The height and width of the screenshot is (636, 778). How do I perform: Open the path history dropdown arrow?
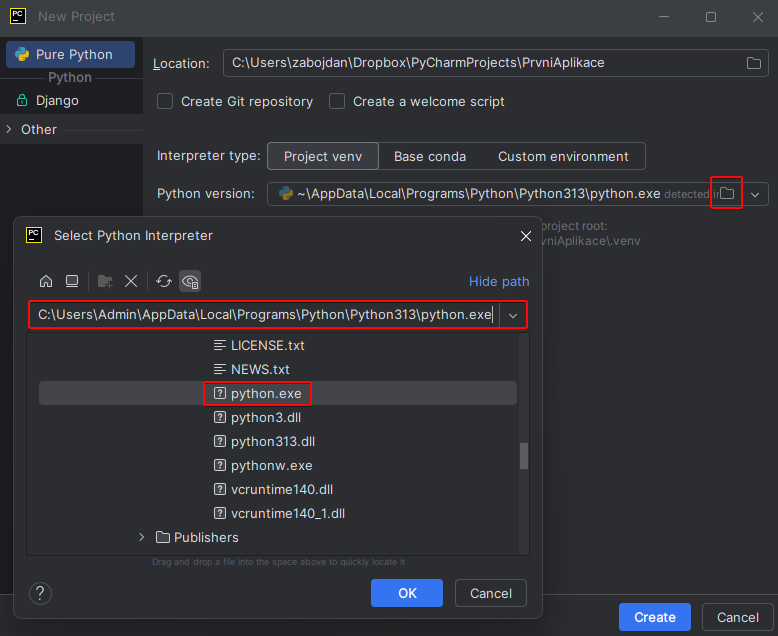pyautogui.click(x=513, y=316)
